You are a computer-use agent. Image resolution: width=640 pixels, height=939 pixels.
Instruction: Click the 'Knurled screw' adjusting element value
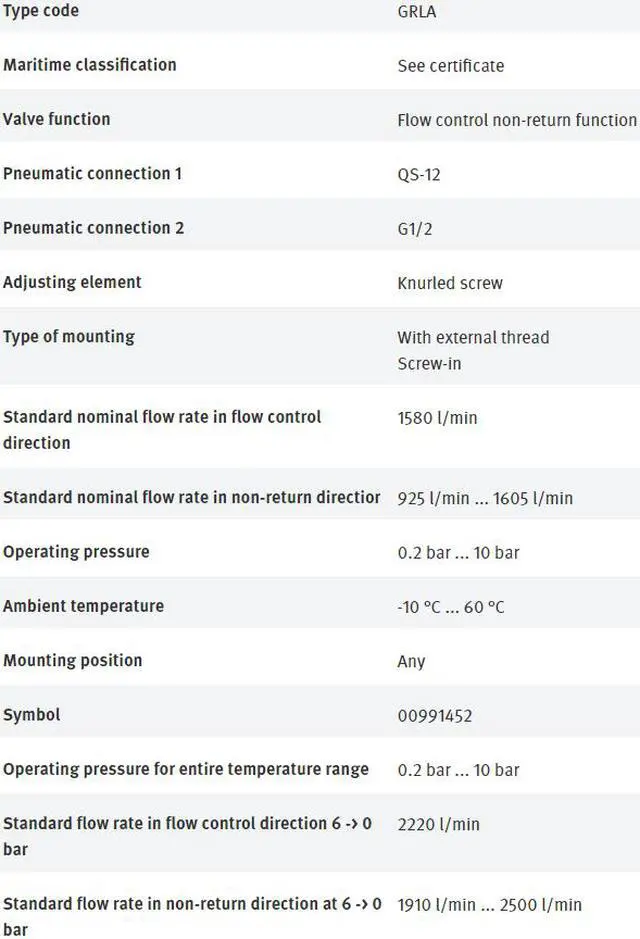tap(449, 283)
